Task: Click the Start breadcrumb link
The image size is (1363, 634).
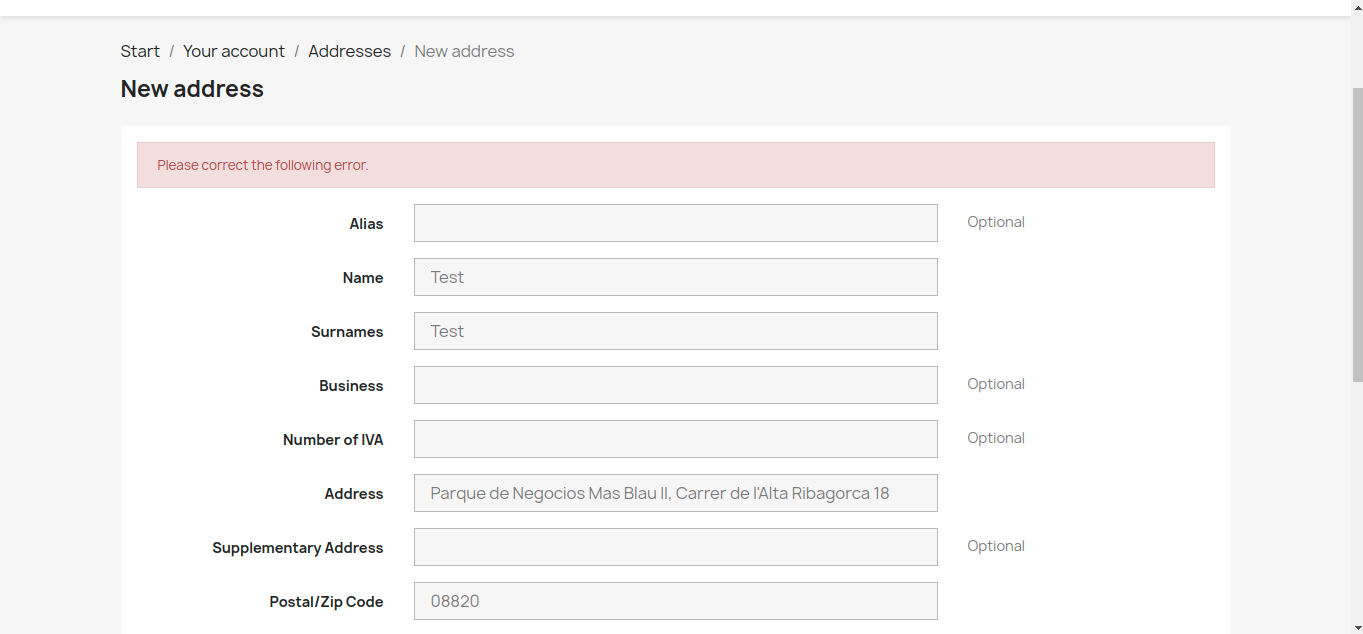Action: click(x=140, y=51)
